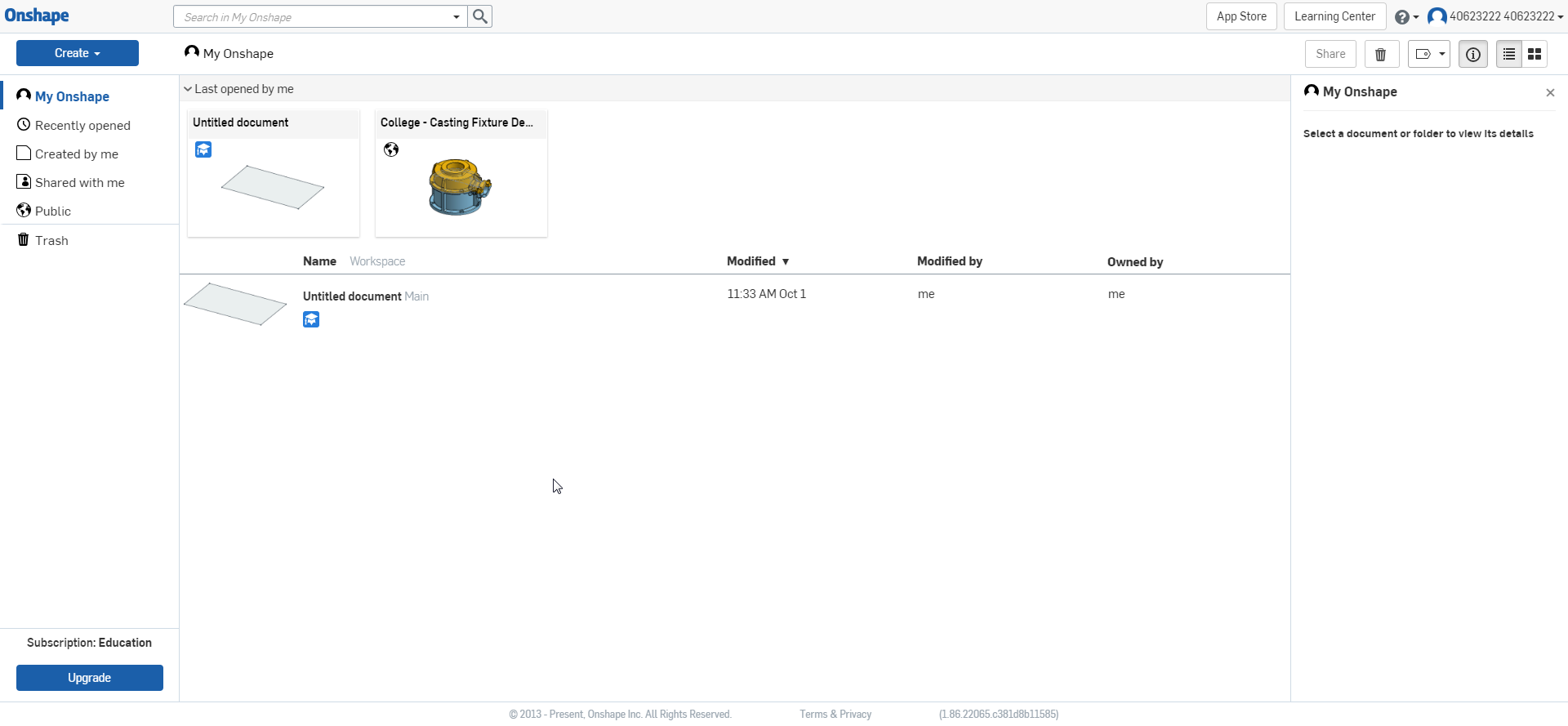
Task: Open the help question mark menu
Action: tap(1405, 17)
